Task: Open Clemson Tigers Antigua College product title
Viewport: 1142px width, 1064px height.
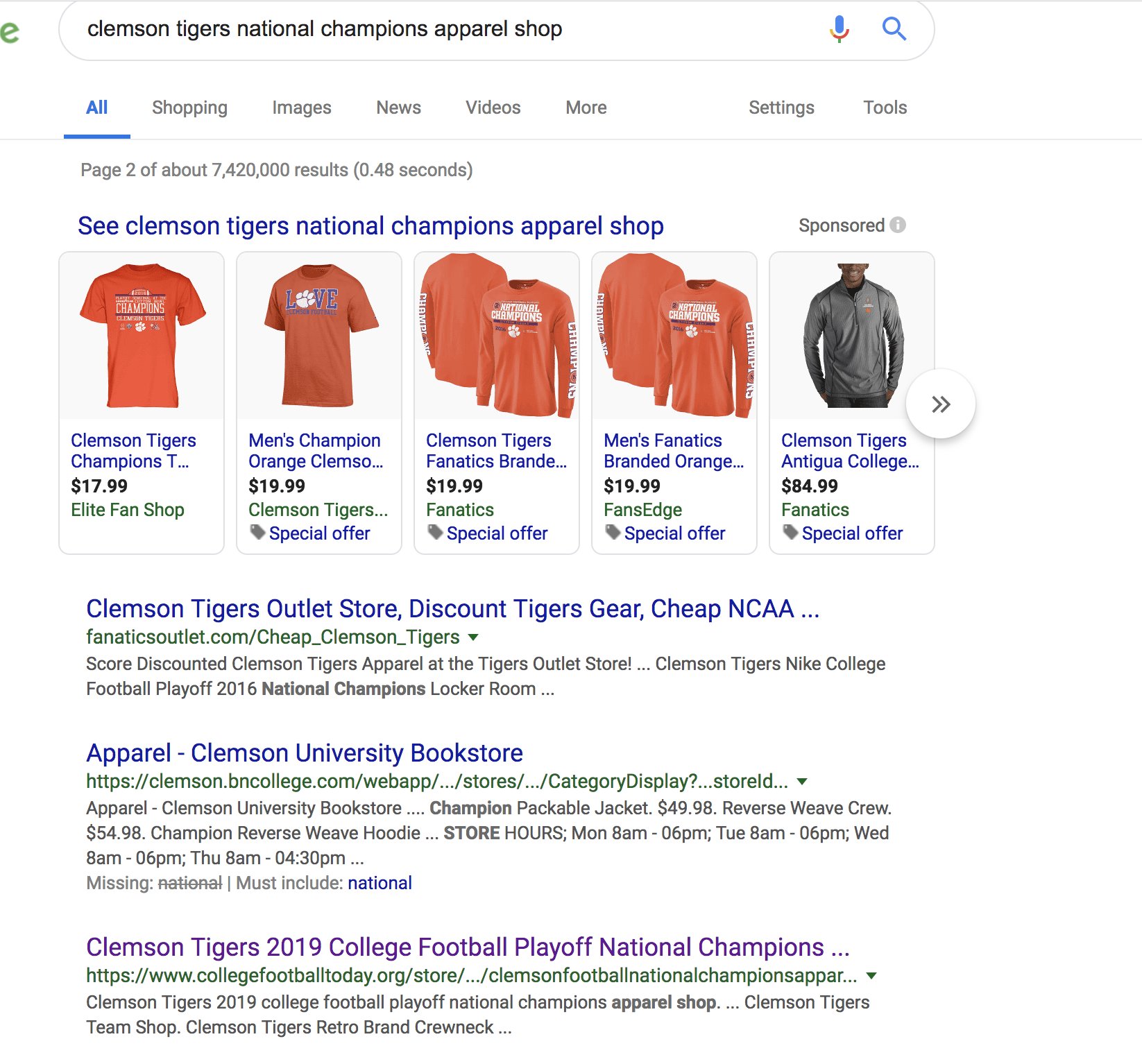Action: coord(850,451)
